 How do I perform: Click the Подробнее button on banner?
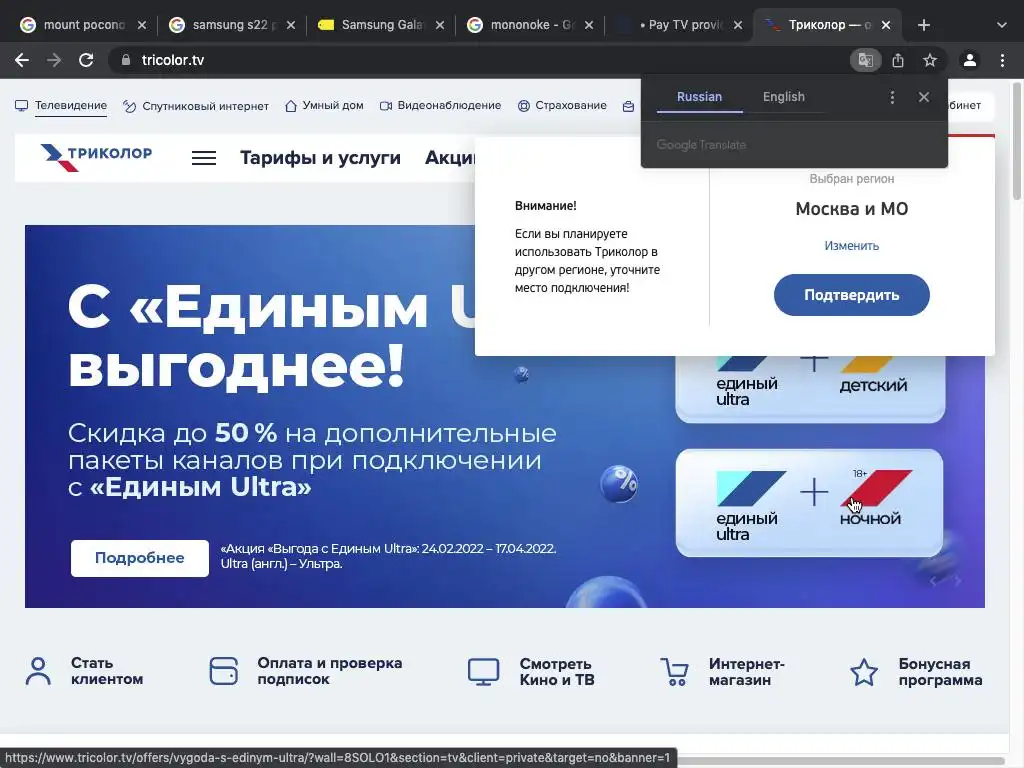tap(140, 558)
